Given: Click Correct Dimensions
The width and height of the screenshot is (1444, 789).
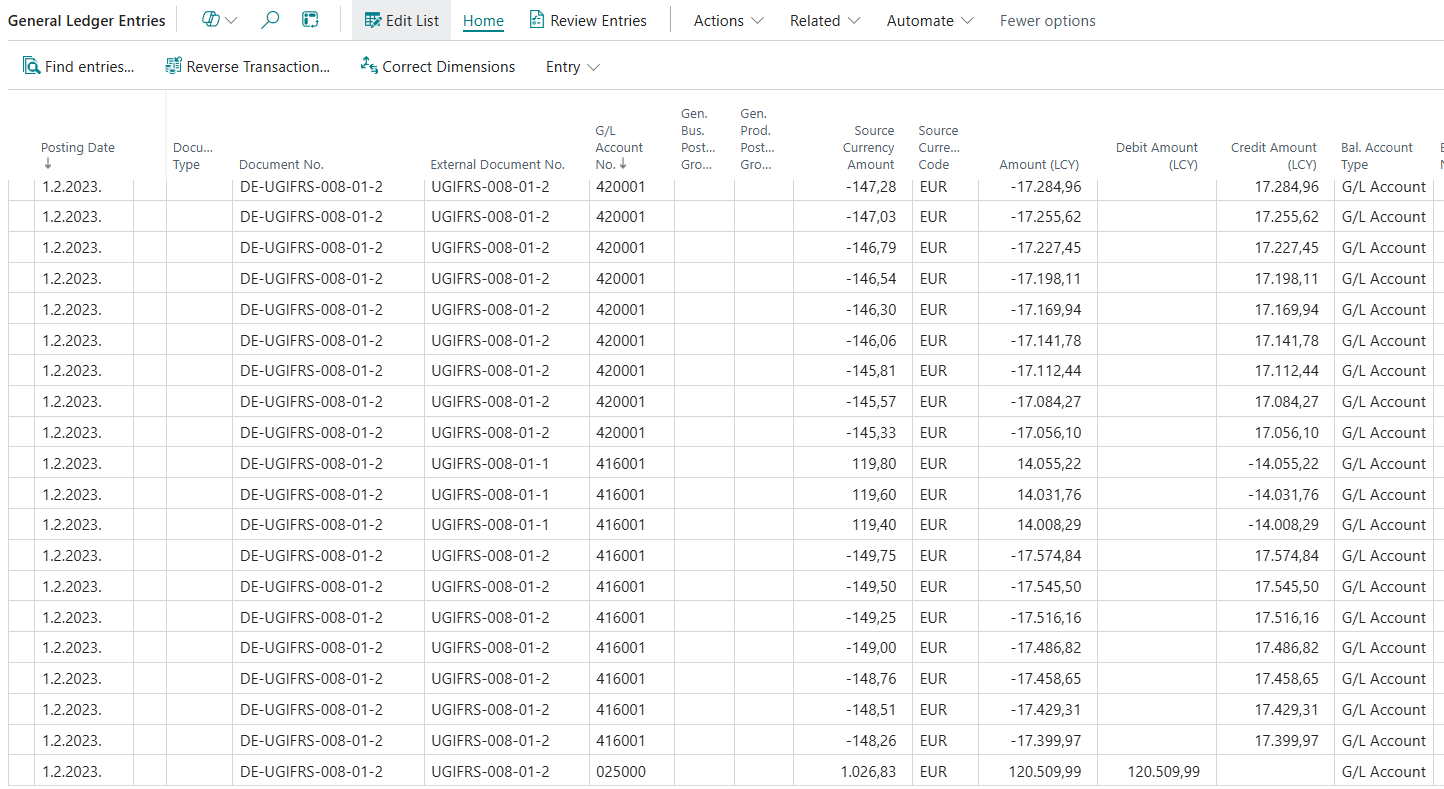Looking at the screenshot, I should [438, 67].
